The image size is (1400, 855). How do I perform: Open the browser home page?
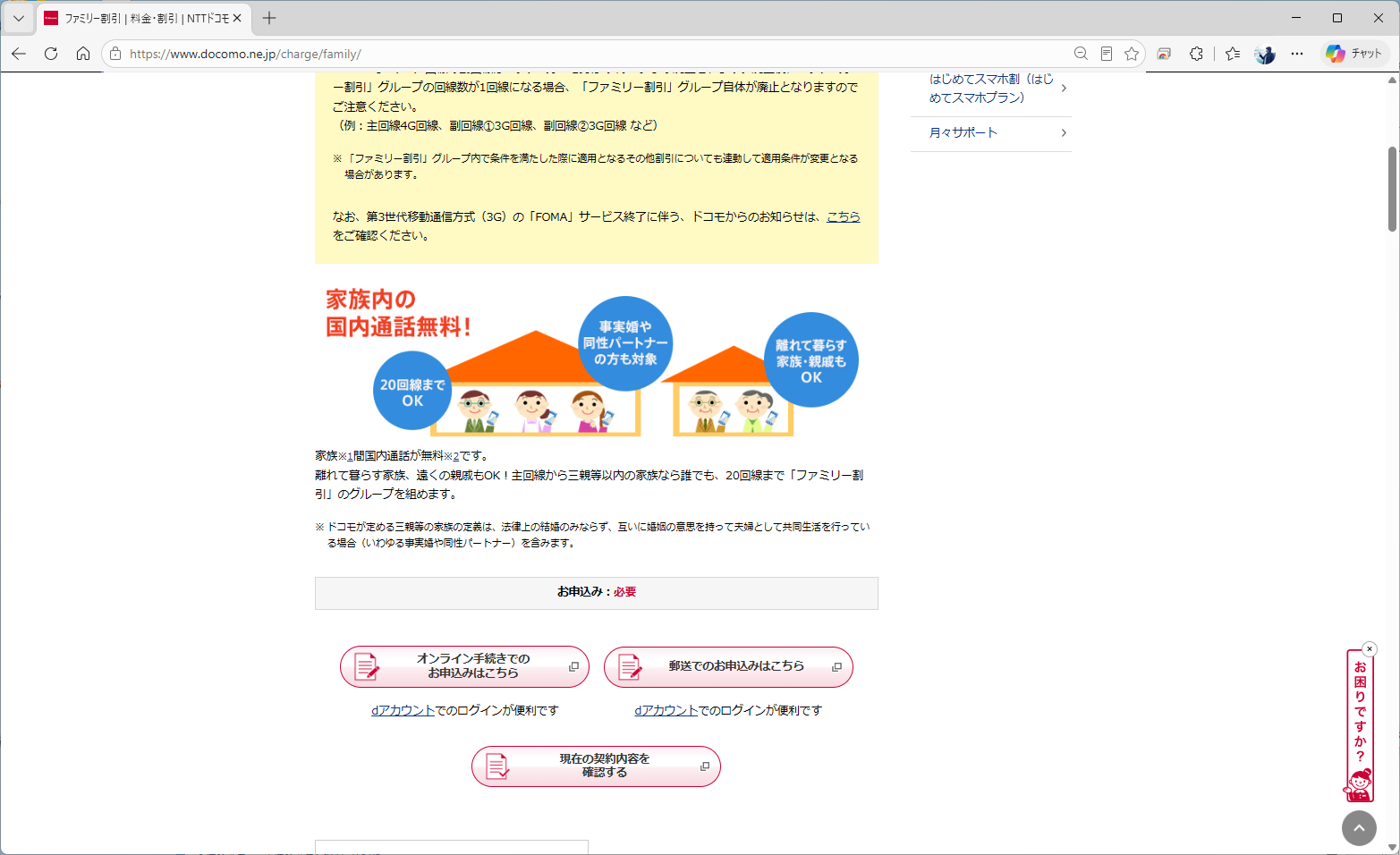coord(83,54)
